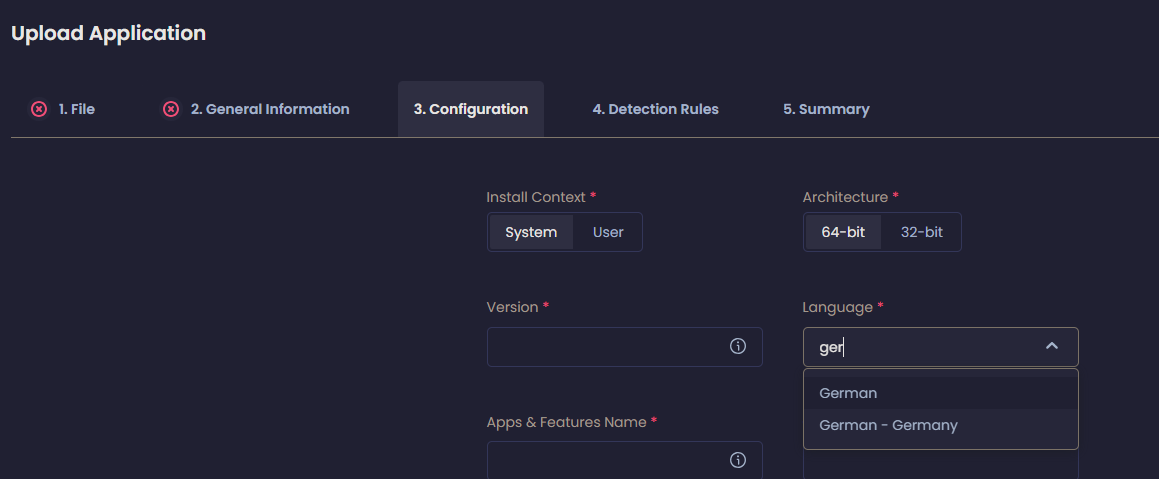Focus the Apps & Features Name field
This screenshot has height=479, width=1159.
coord(605,460)
